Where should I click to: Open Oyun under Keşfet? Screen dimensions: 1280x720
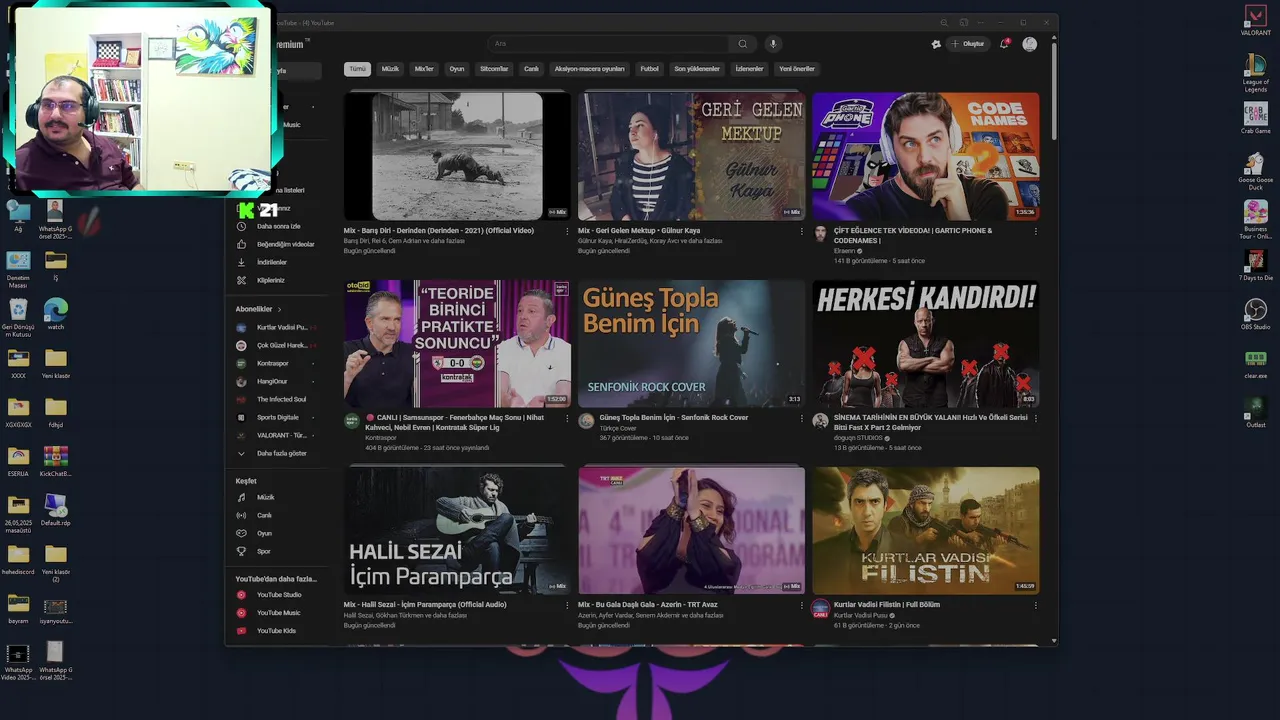[x=277, y=533]
